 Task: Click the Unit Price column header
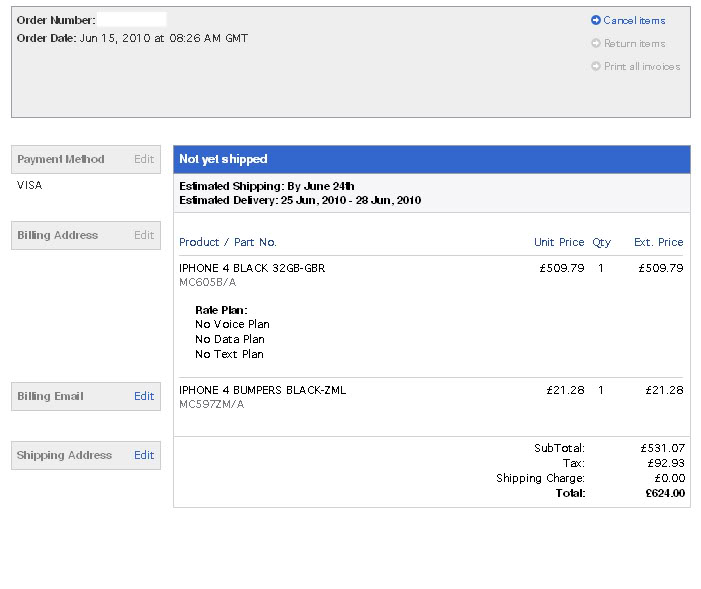click(559, 242)
